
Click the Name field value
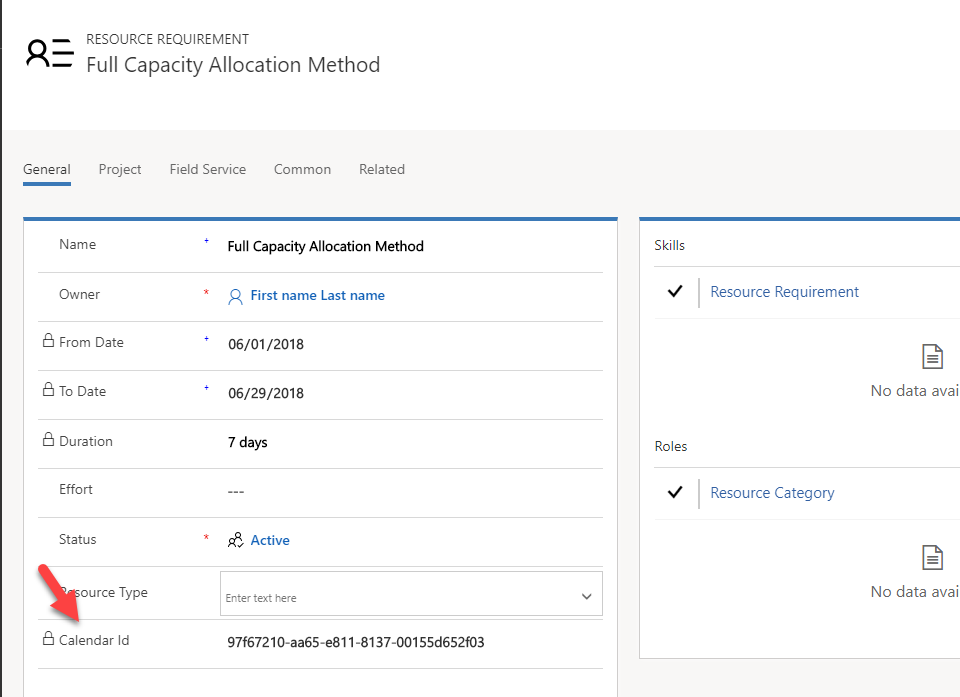[326, 246]
